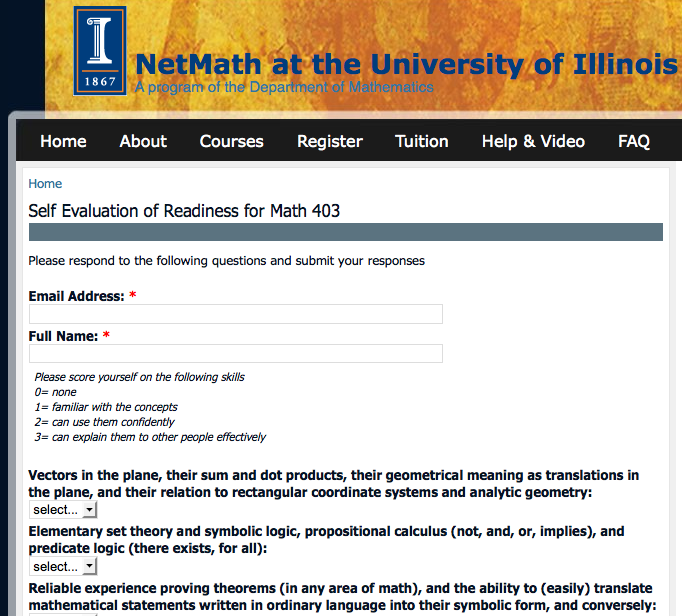Open the NetMath at the University of Illinois title

(406, 64)
